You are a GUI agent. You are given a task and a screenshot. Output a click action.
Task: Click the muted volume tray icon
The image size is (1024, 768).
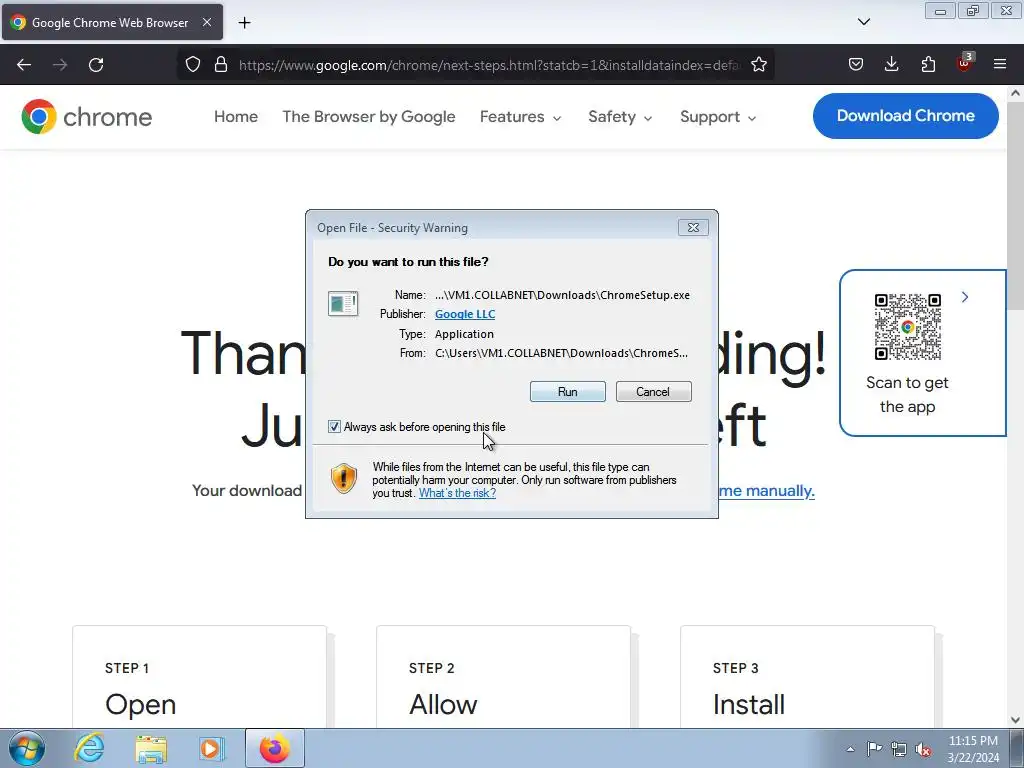[x=923, y=749]
